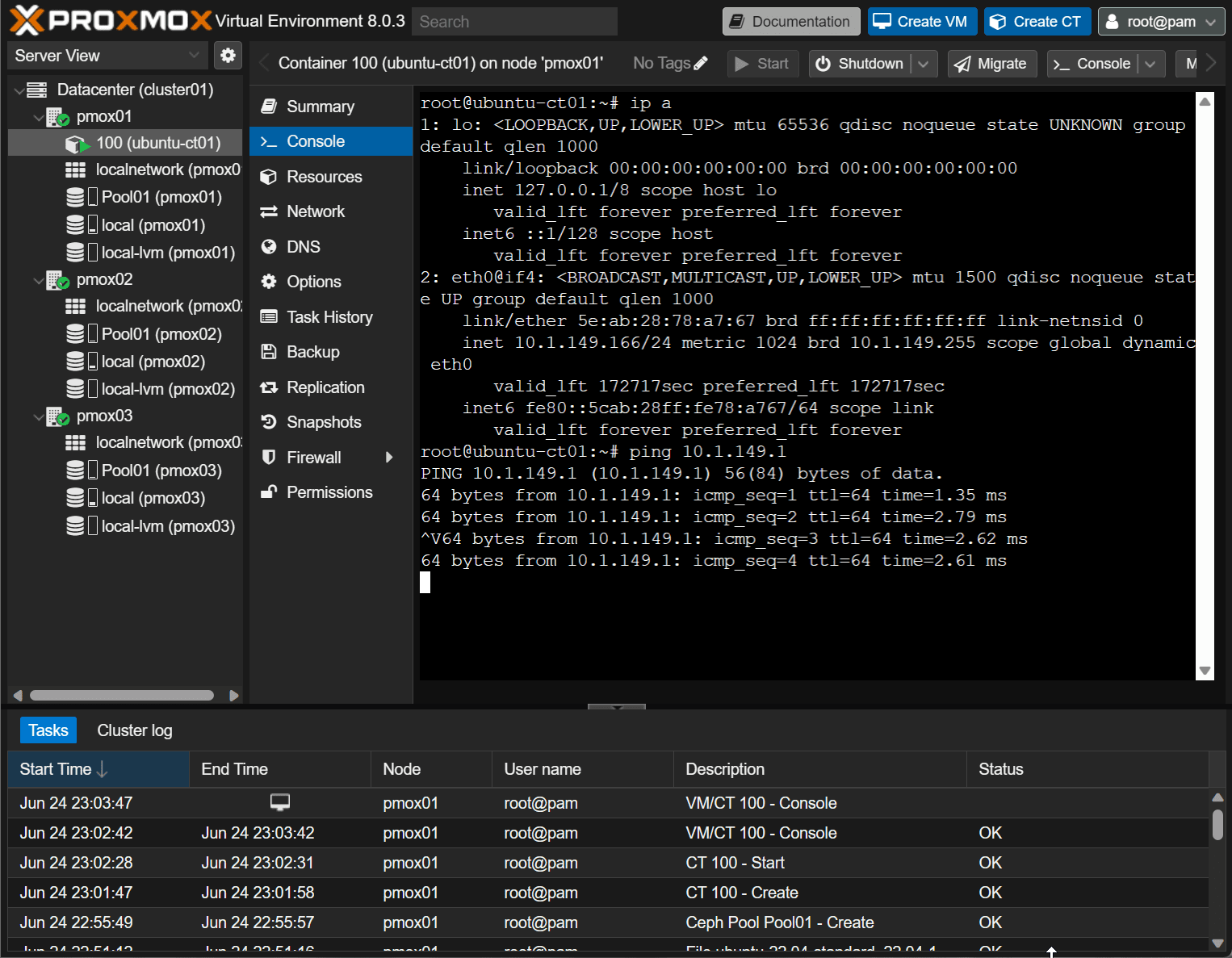Open the Options panel
The image size is (1232, 958).
[x=313, y=282]
